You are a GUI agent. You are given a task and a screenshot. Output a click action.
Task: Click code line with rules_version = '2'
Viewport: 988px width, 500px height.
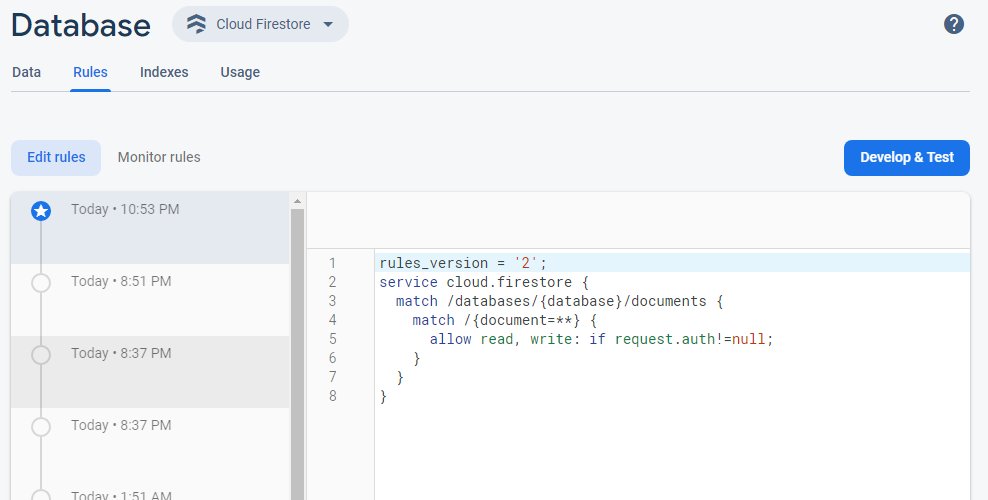click(x=672, y=263)
